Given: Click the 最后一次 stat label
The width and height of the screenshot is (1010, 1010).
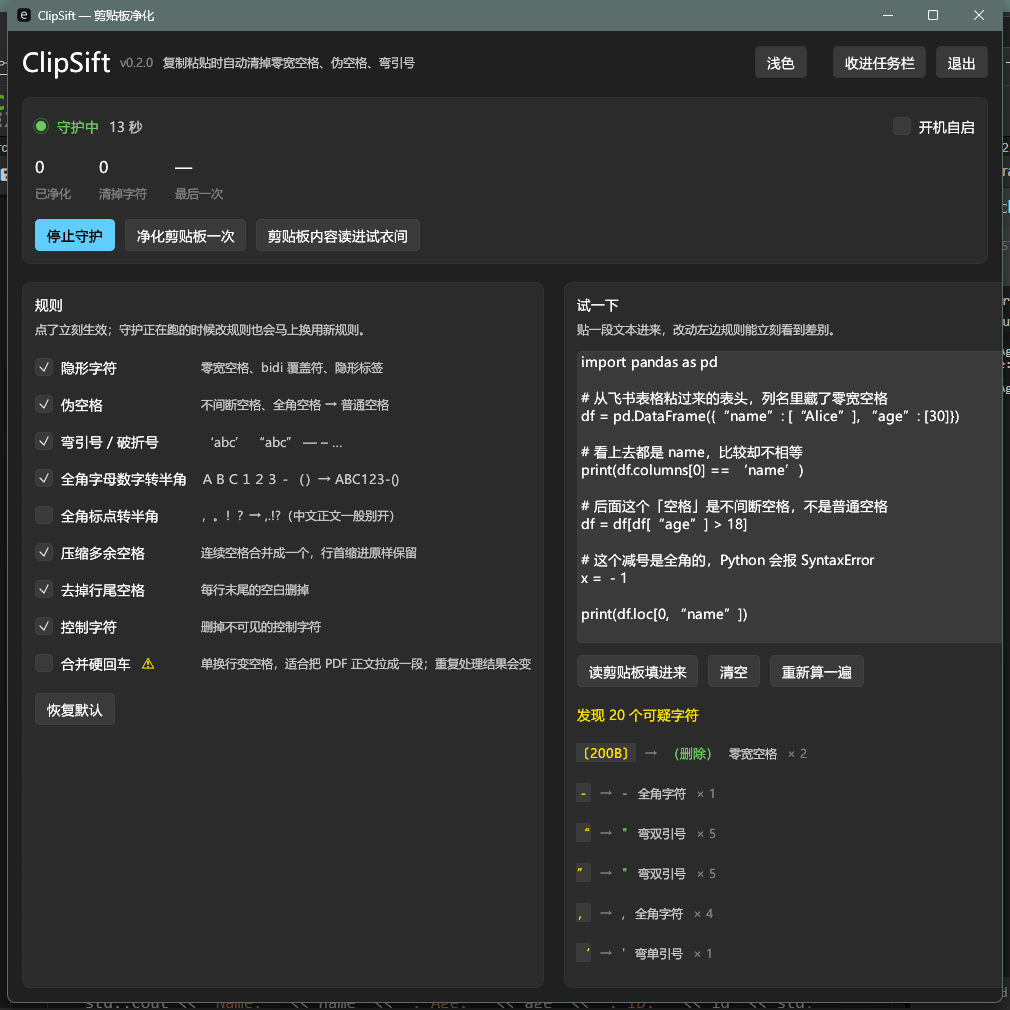Looking at the screenshot, I should (198, 193).
